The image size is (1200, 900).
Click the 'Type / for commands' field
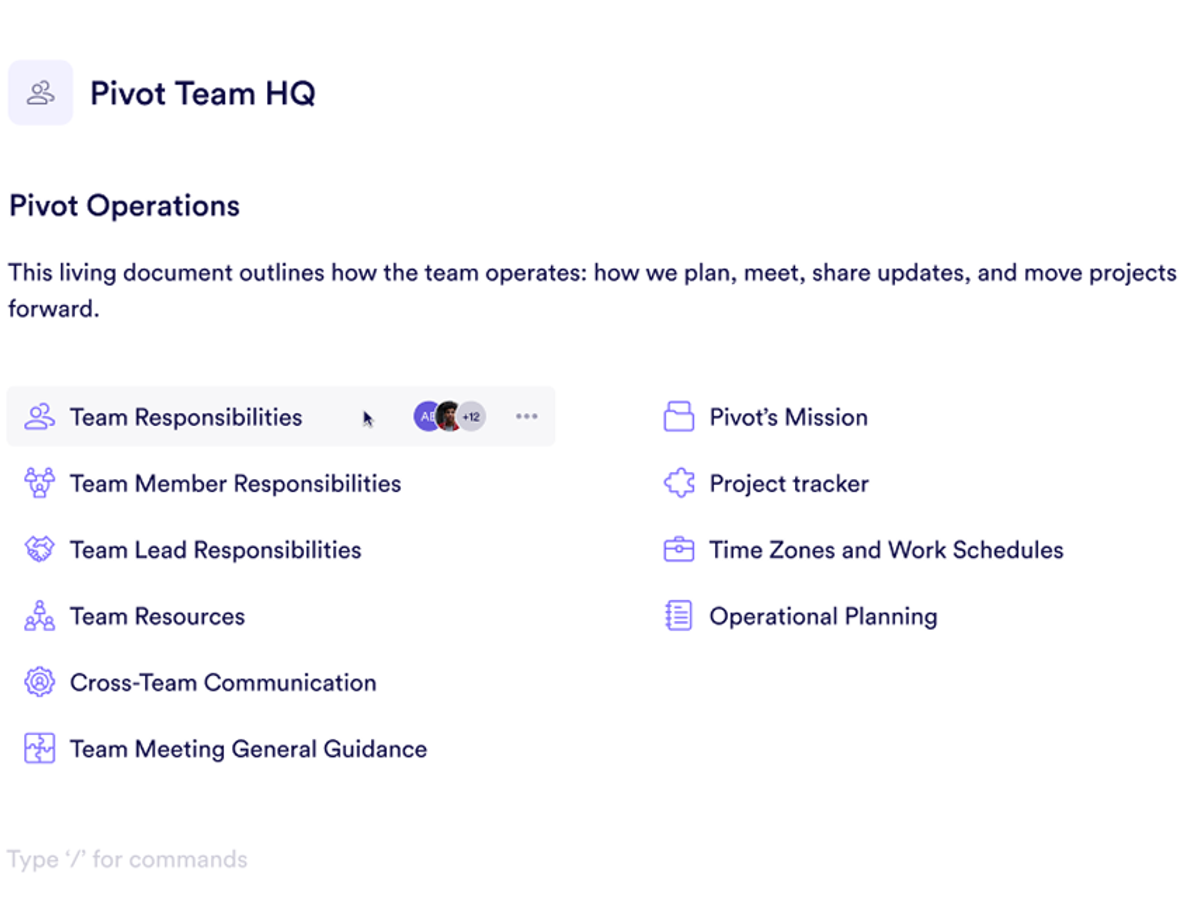pyautogui.click(x=127, y=859)
